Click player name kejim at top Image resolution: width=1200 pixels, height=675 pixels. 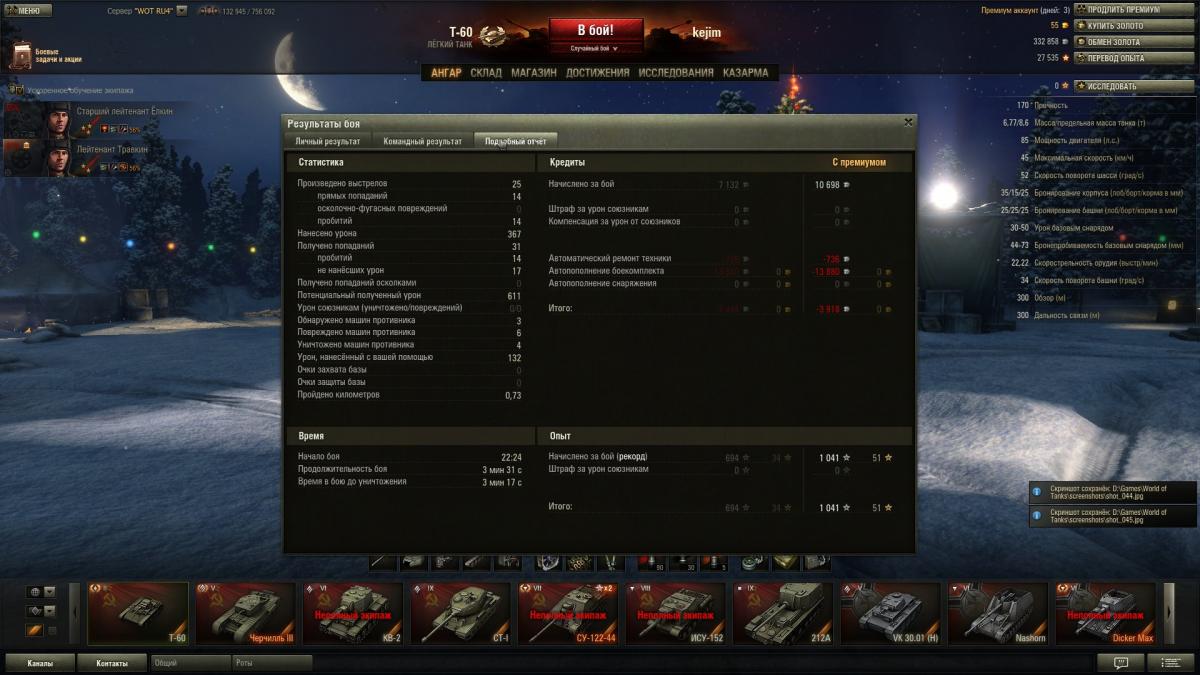706,33
